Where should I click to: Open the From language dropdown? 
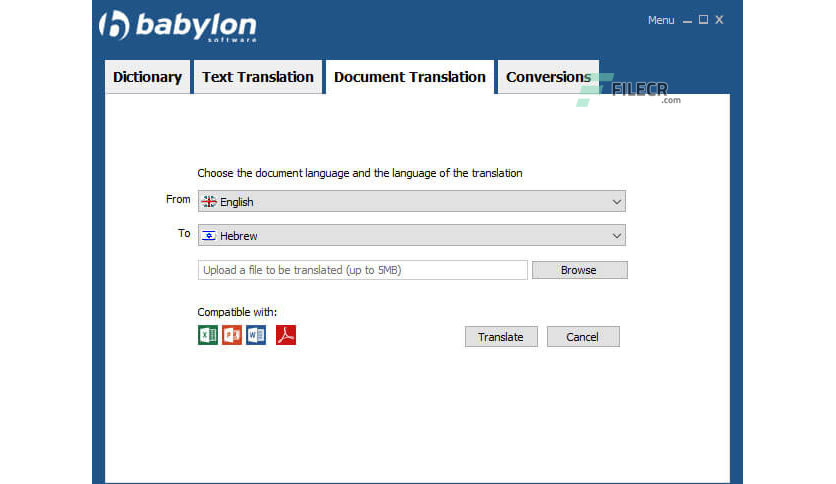tap(412, 201)
